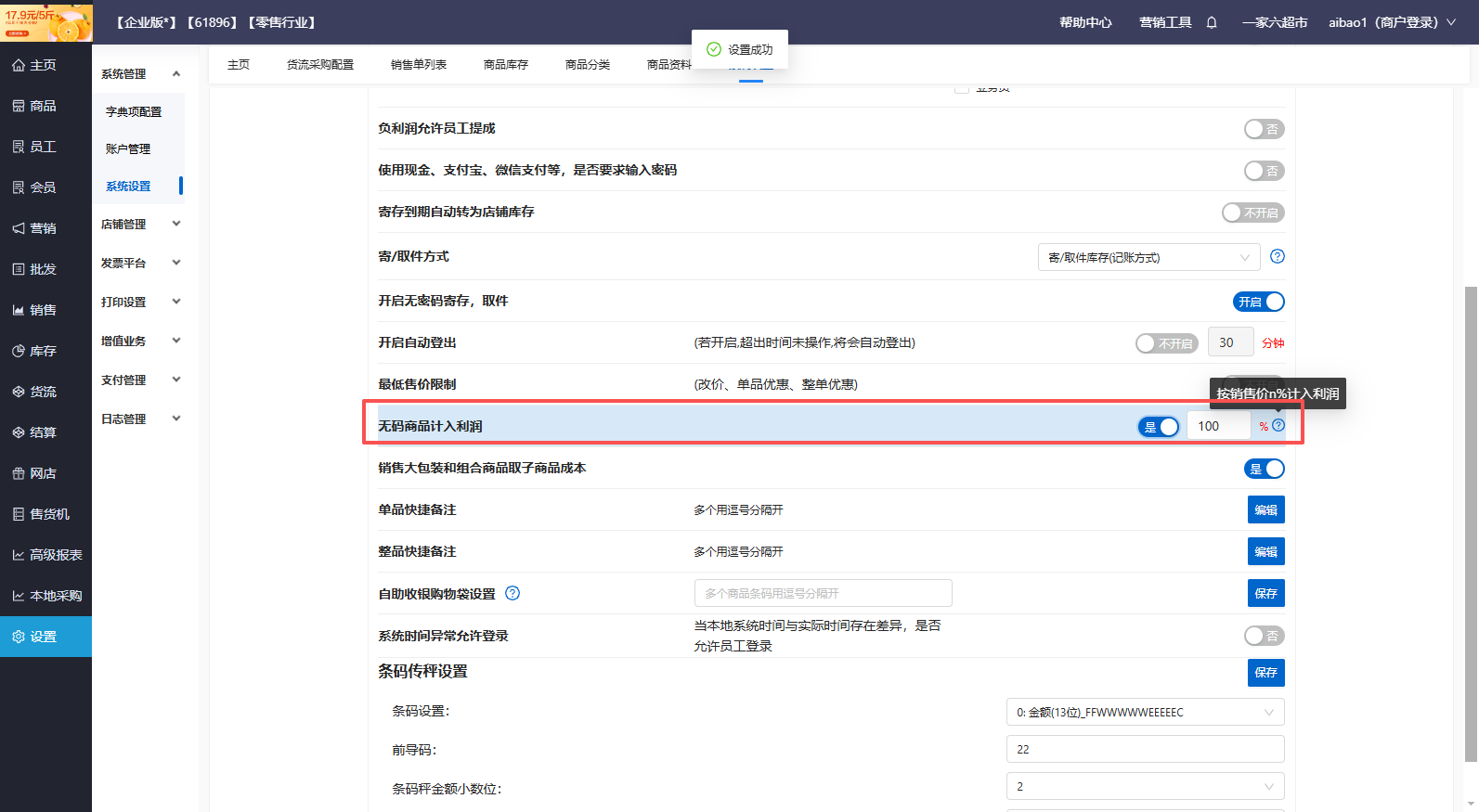The width and height of the screenshot is (1479, 812).
Task: Click 保存 button for 条码传秤设置
Action: (x=1265, y=672)
